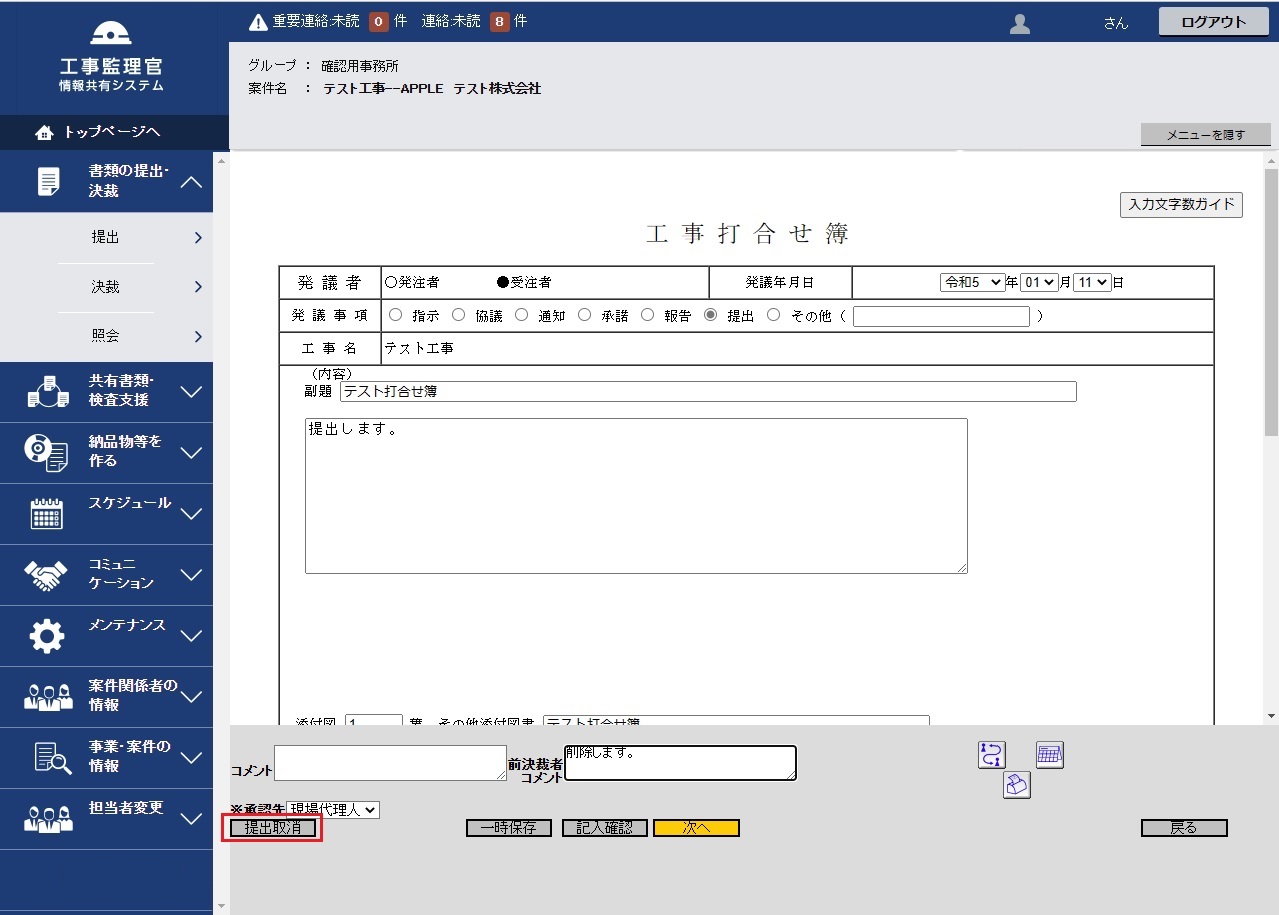The width and height of the screenshot is (1279, 915).
Task: Expand the 納品物等を作る chevron
Action: (x=191, y=453)
